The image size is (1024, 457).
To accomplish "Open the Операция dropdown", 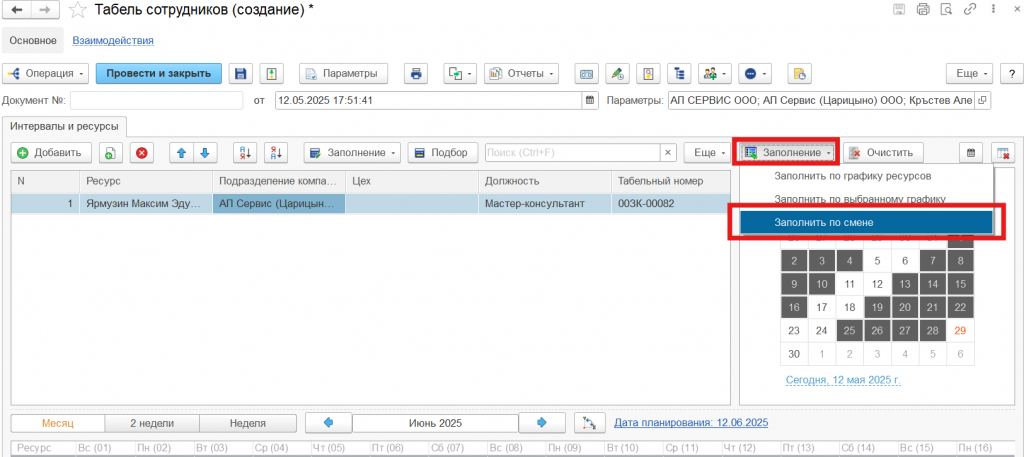I will (47, 74).
